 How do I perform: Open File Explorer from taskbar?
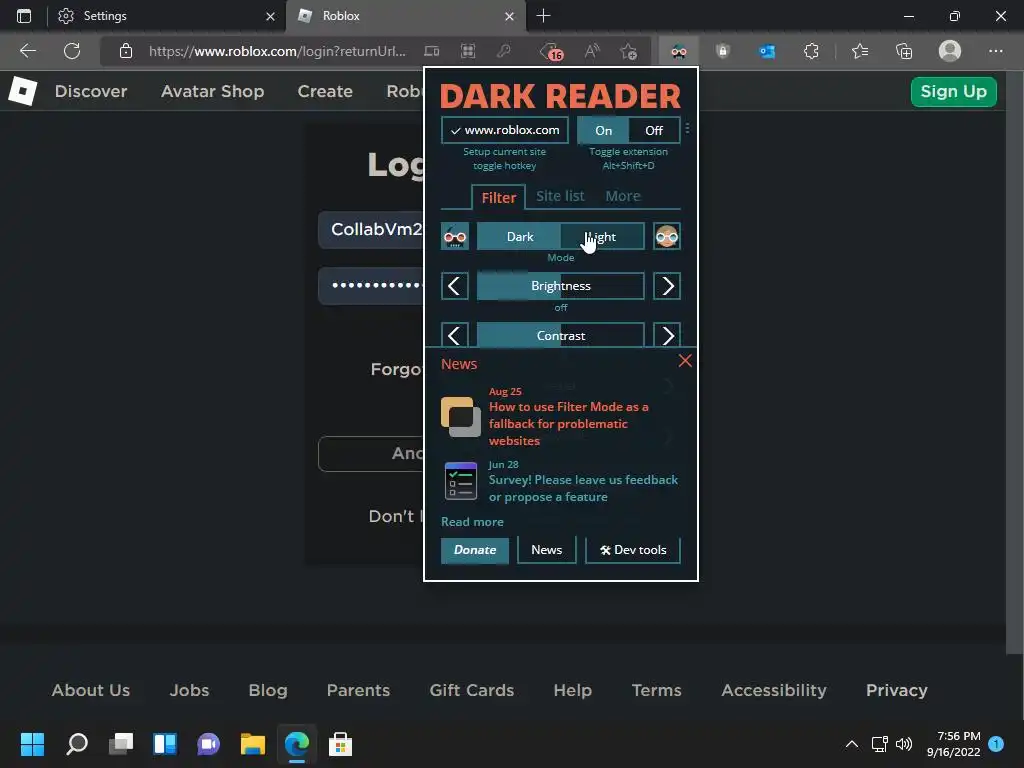(253, 744)
